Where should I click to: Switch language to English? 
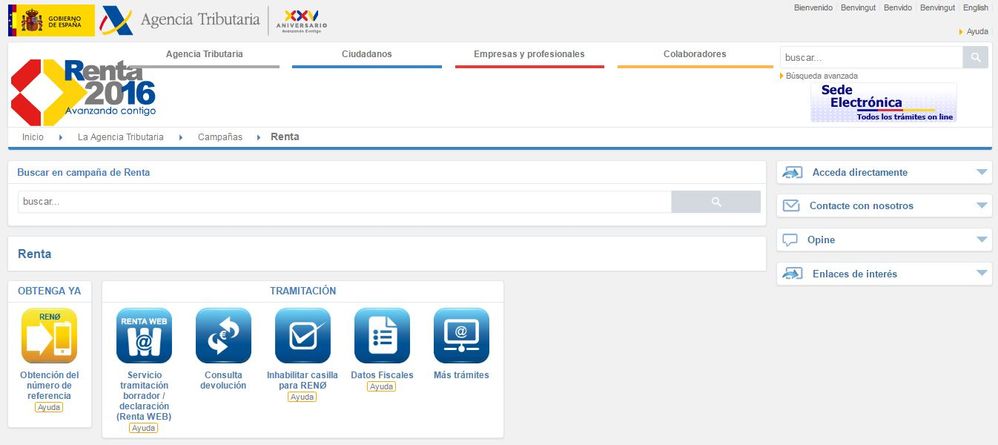tap(975, 8)
